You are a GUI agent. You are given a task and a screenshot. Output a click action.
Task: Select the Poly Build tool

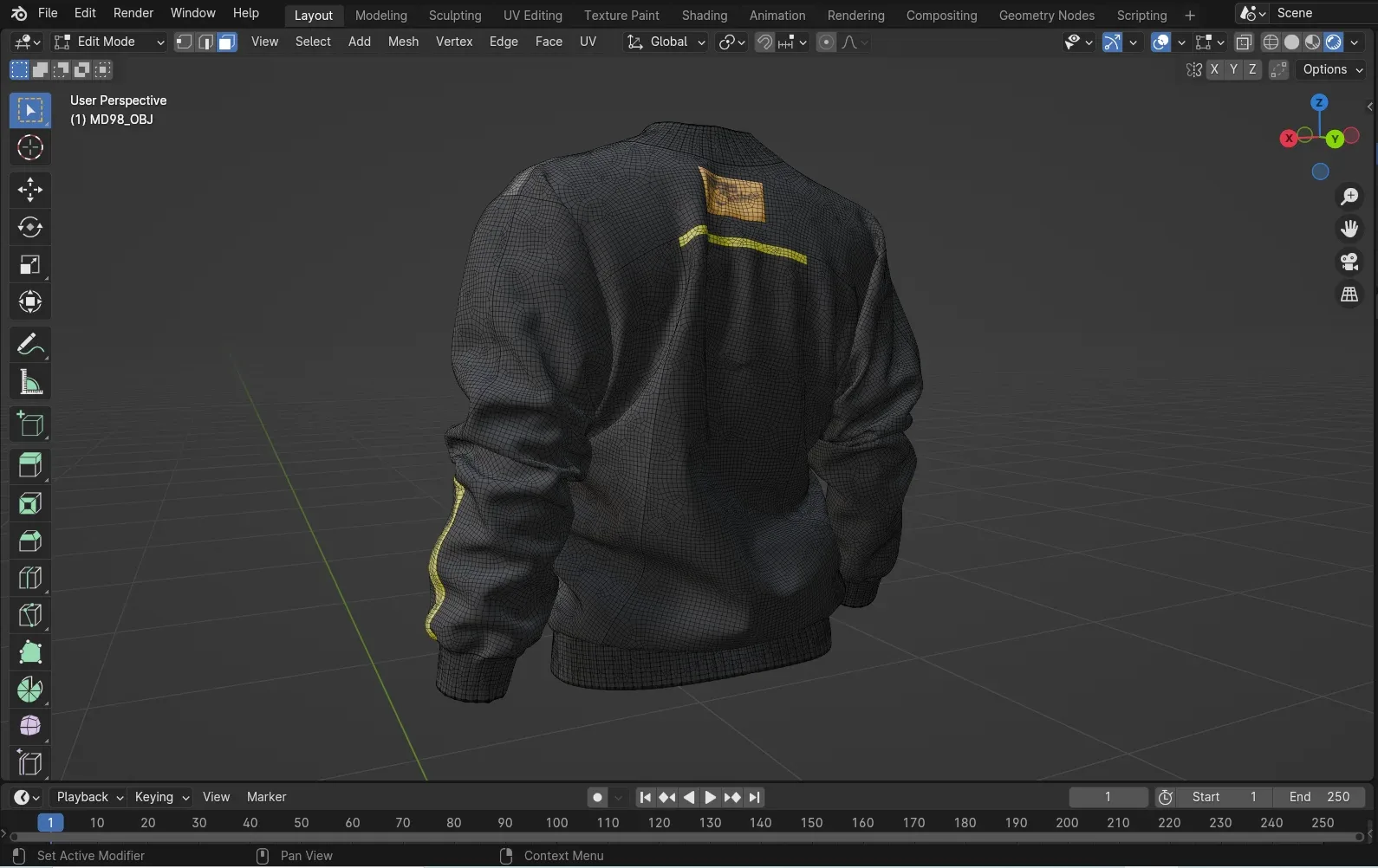(30, 652)
